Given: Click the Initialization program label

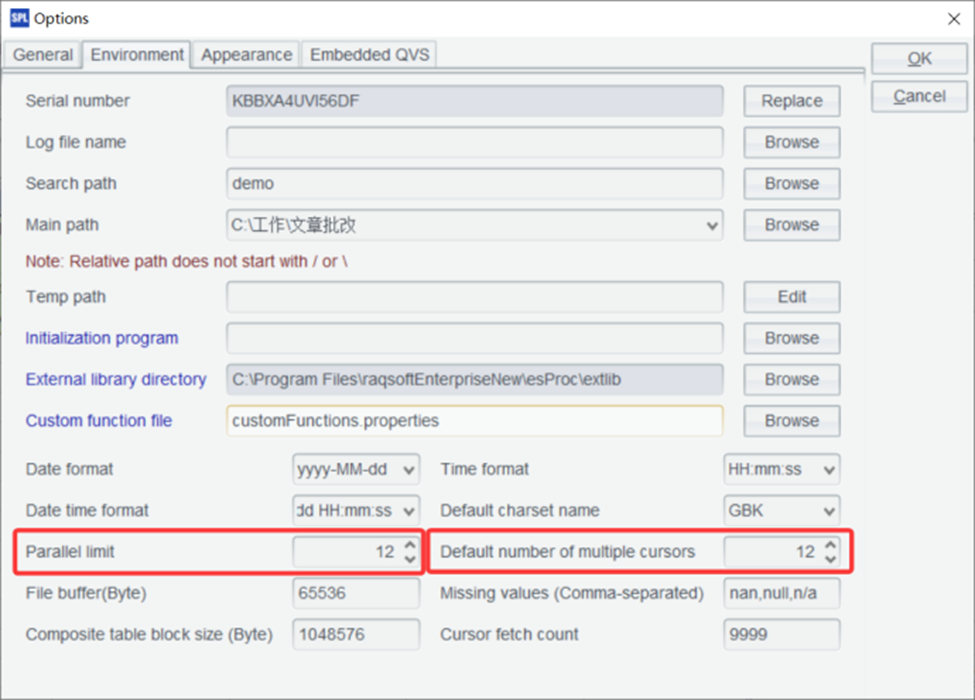Looking at the screenshot, I should [x=101, y=338].
